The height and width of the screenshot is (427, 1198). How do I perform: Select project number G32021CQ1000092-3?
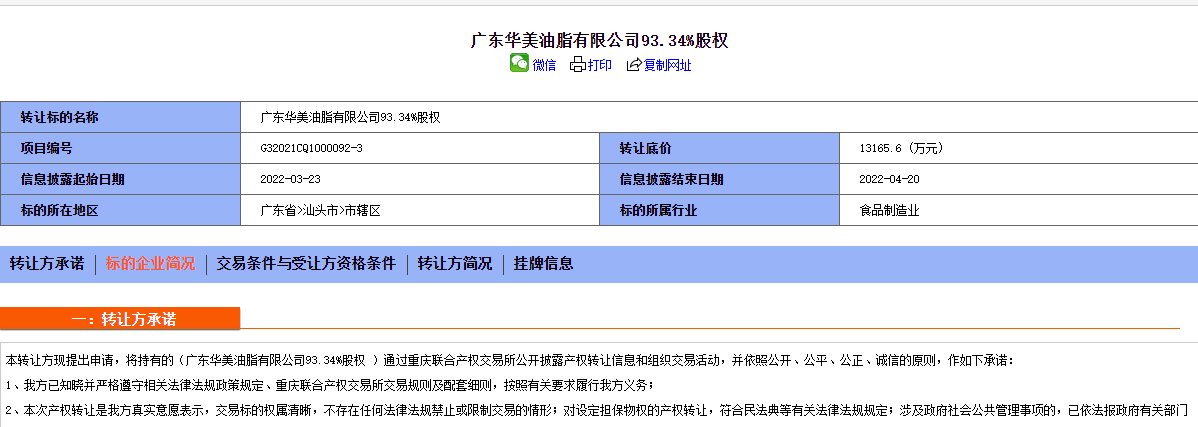312,148
